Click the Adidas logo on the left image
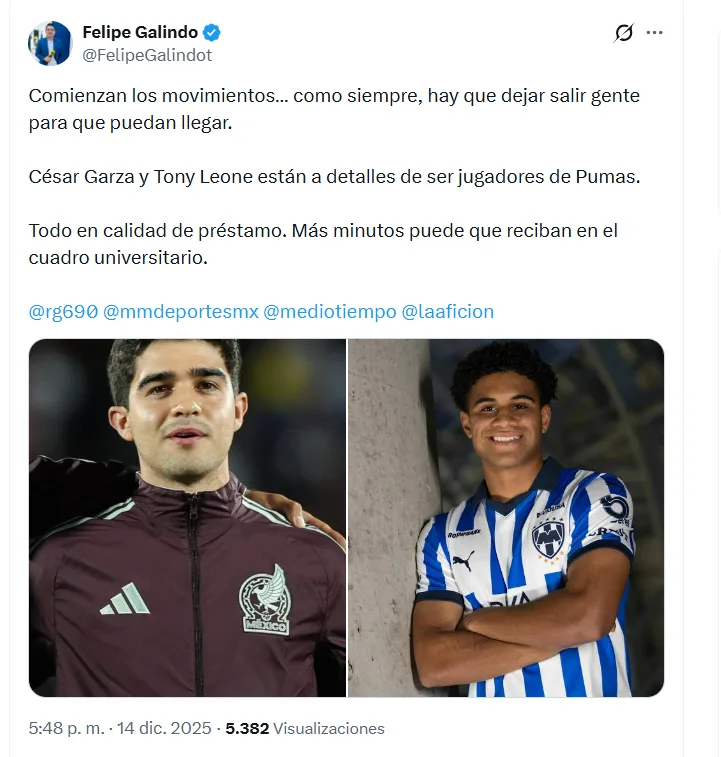The height and width of the screenshot is (757, 721). tap(125, 599)
